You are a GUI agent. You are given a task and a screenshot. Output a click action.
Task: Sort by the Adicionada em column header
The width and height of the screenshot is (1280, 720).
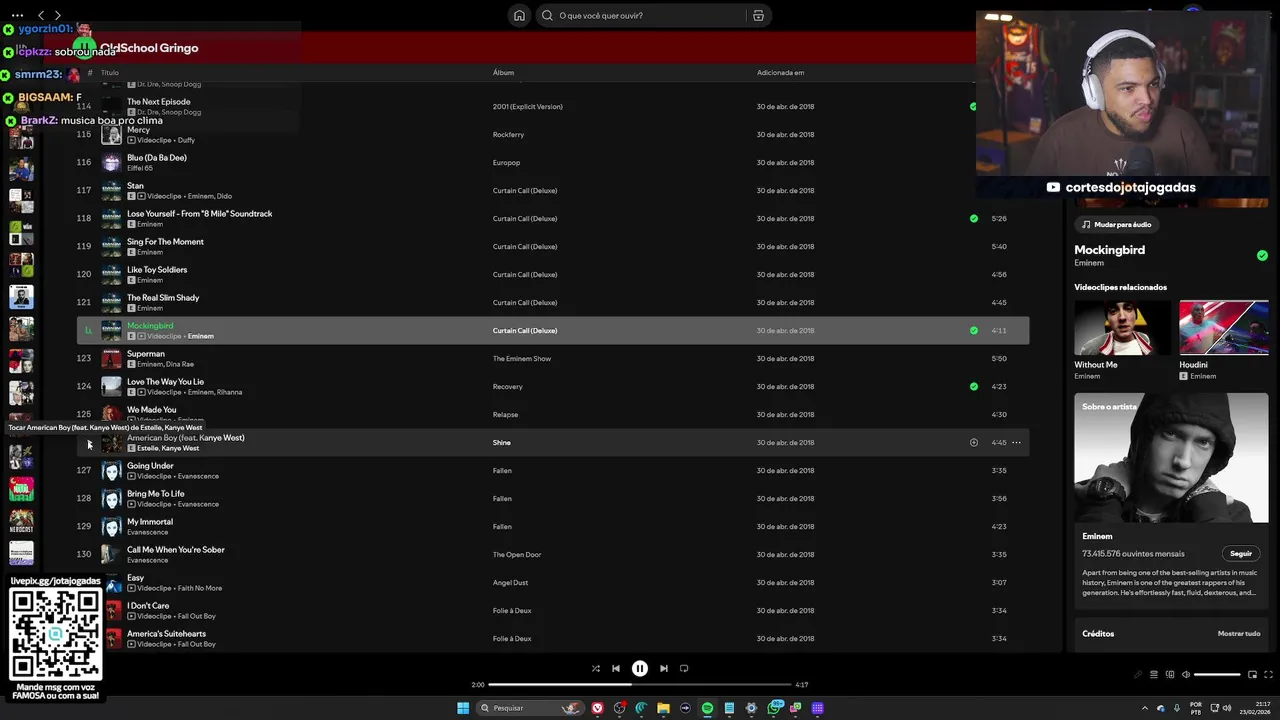coord(780,73)
